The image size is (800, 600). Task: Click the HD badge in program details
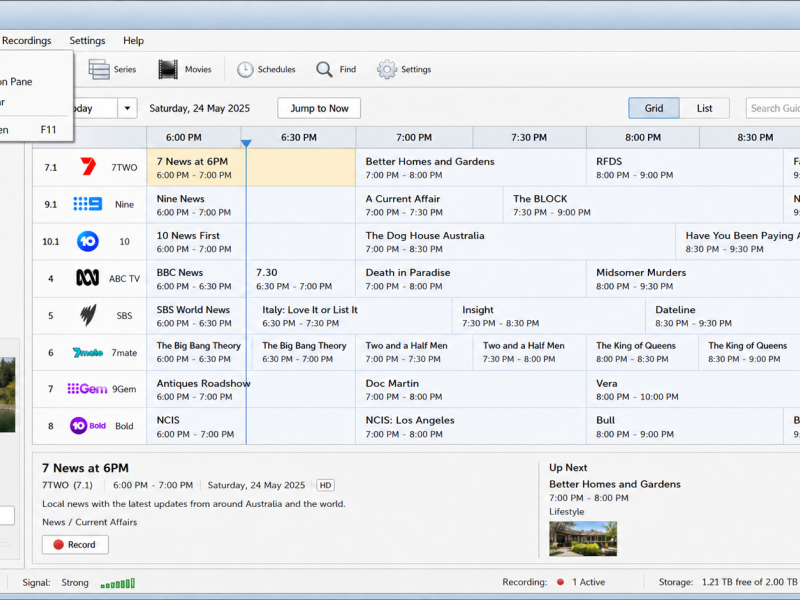[326, 485]
